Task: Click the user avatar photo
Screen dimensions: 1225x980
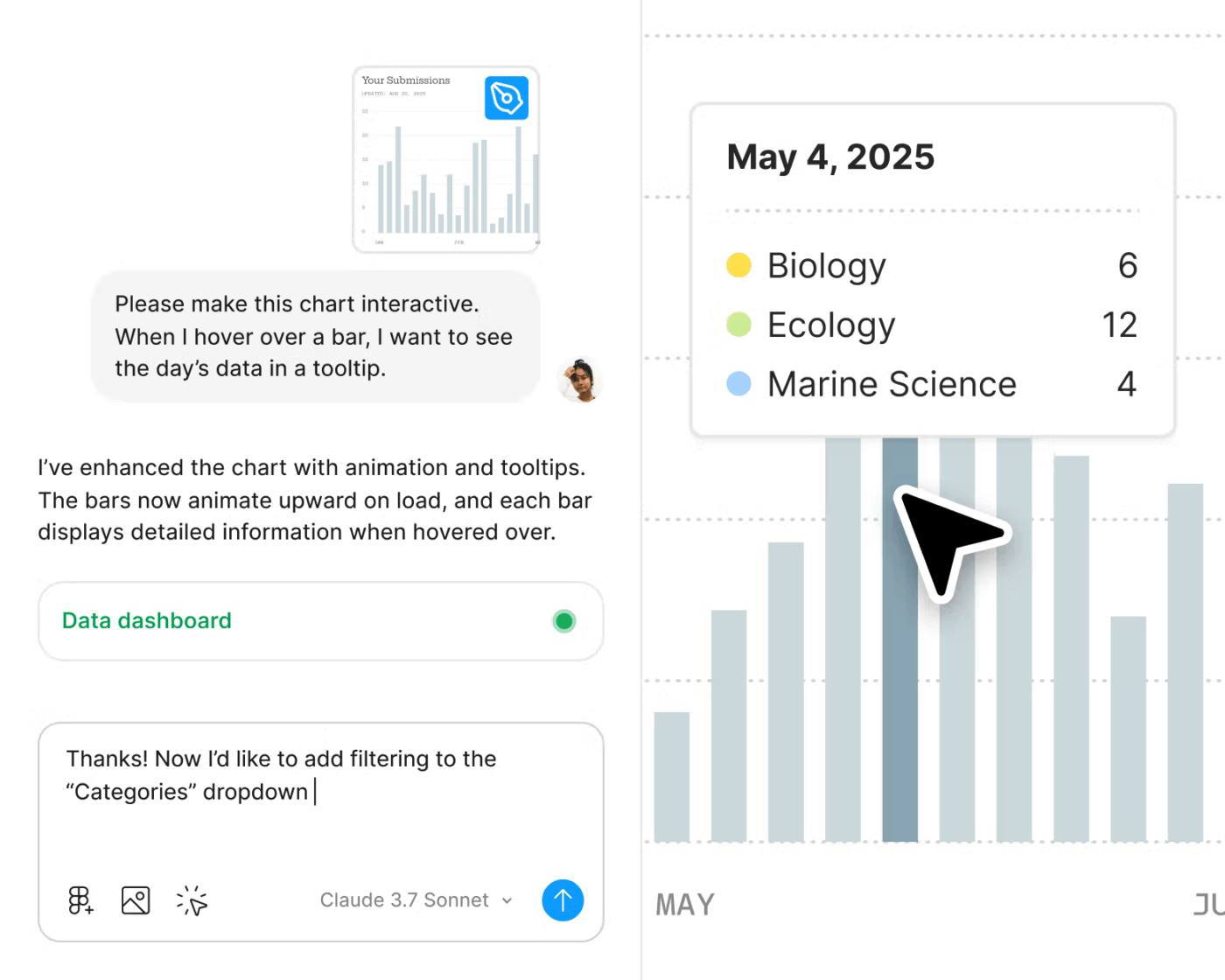Action: (x=579, y=381)
